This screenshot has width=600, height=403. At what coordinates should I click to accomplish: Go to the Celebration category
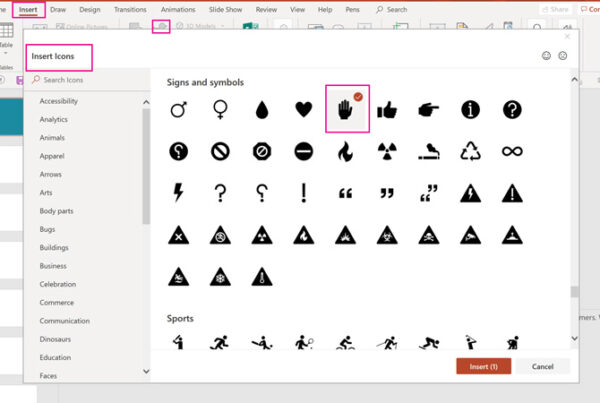pyautogui.click(x=59, y=283)
